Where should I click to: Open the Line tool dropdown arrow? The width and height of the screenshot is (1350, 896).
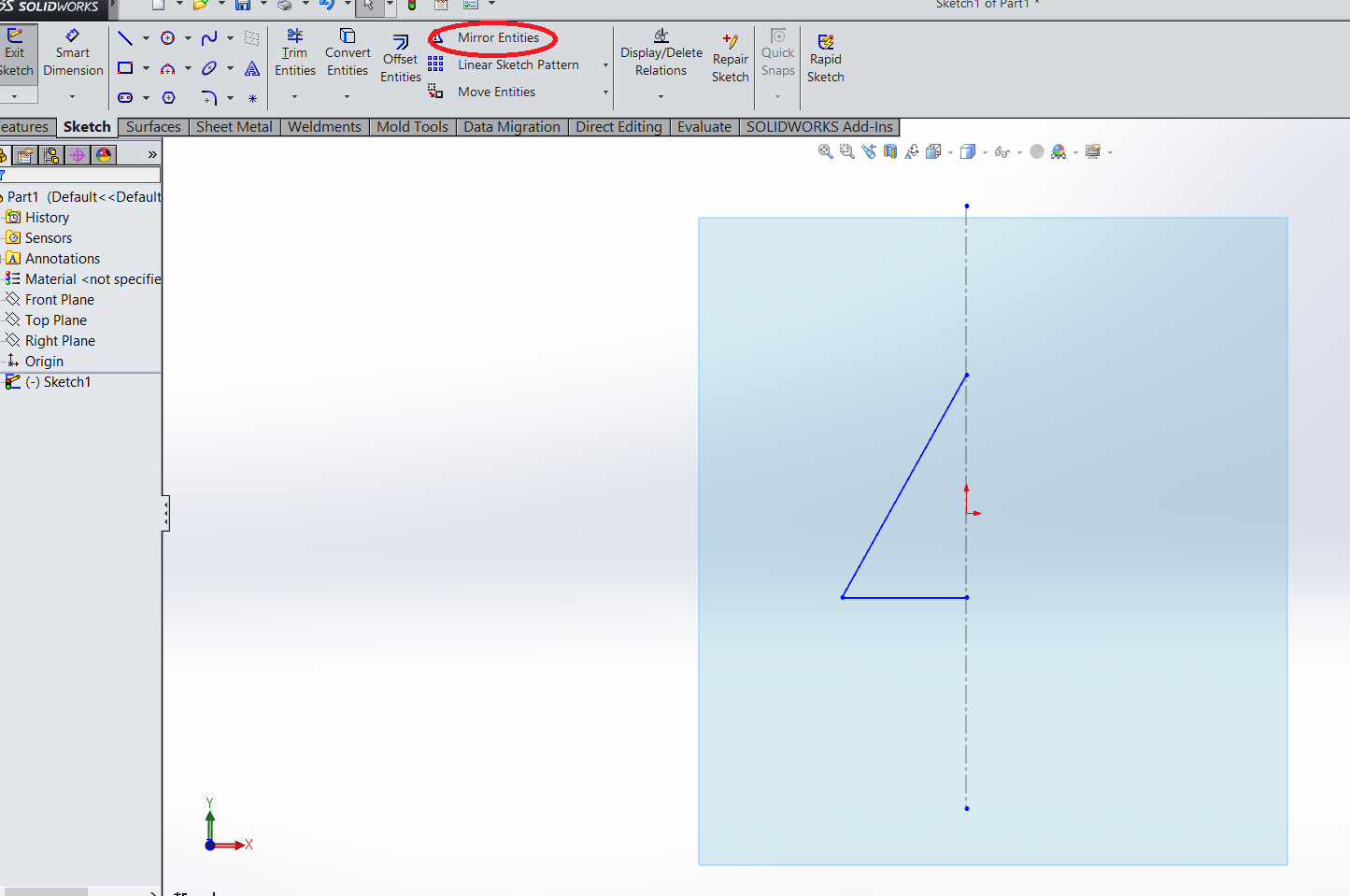pos(146,38)
